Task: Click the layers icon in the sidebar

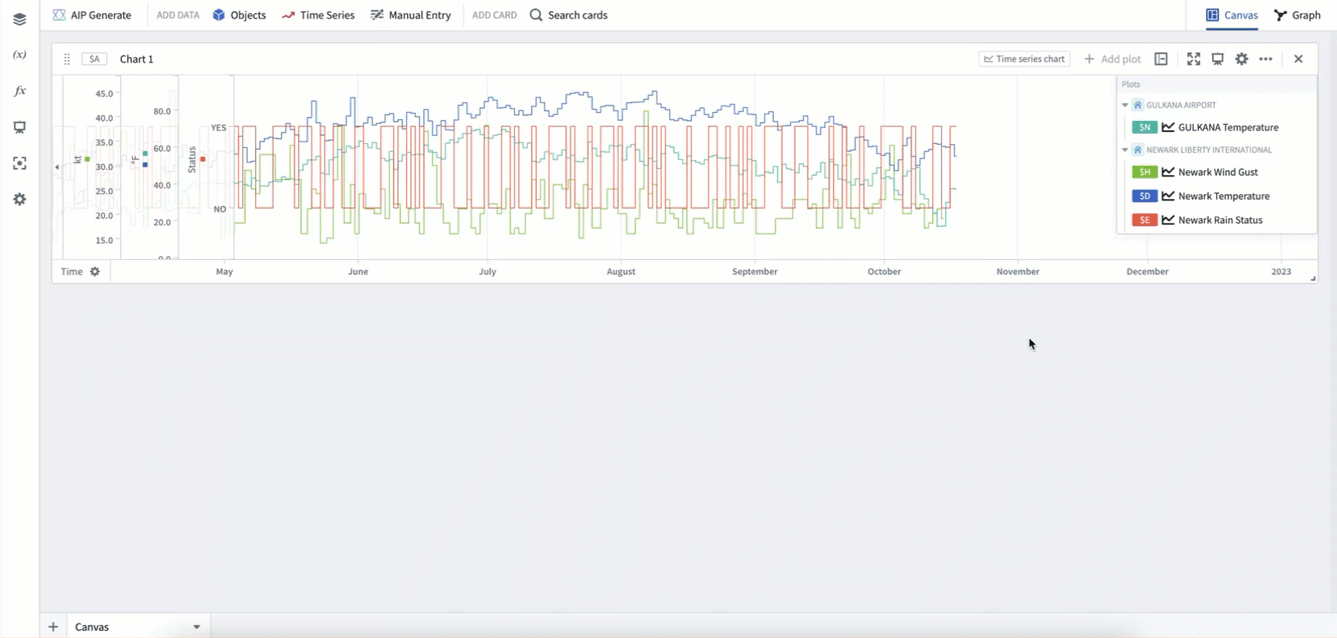Action: [x=19, y=19]
